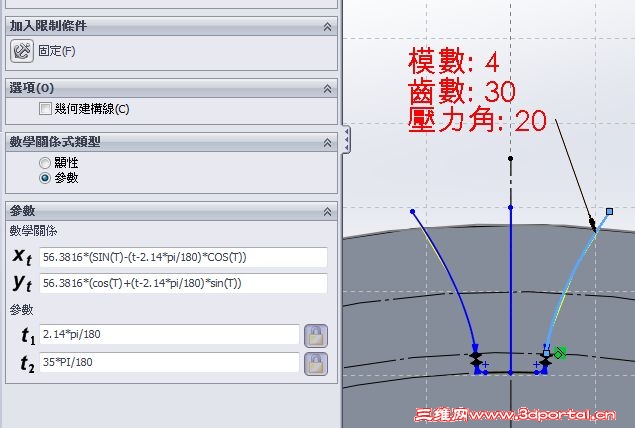The width and height of the screenshot is (635, 428).
Task: Click the Xt equation input field
Action: (x=183, y=257)
